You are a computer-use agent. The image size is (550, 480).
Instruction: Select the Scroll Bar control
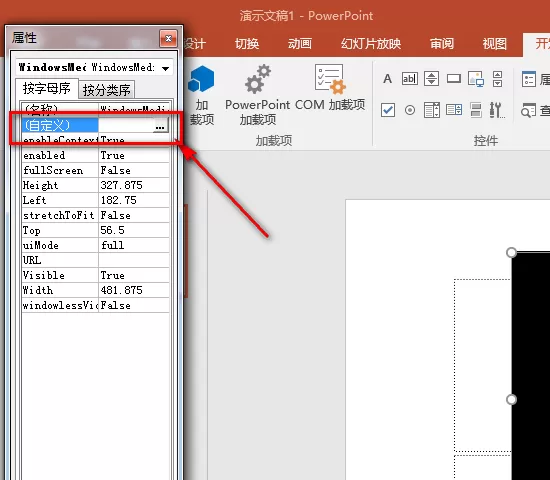(497, 79)
